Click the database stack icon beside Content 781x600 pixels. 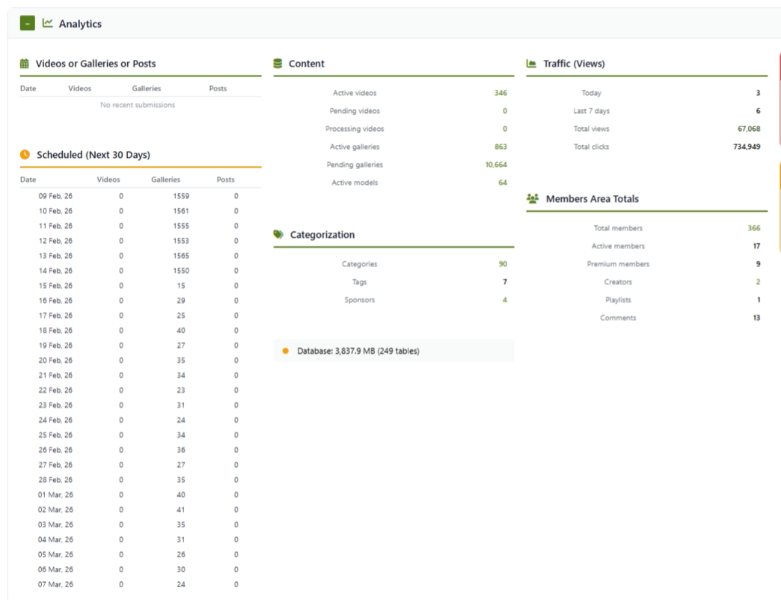click(x=278, y=64)
